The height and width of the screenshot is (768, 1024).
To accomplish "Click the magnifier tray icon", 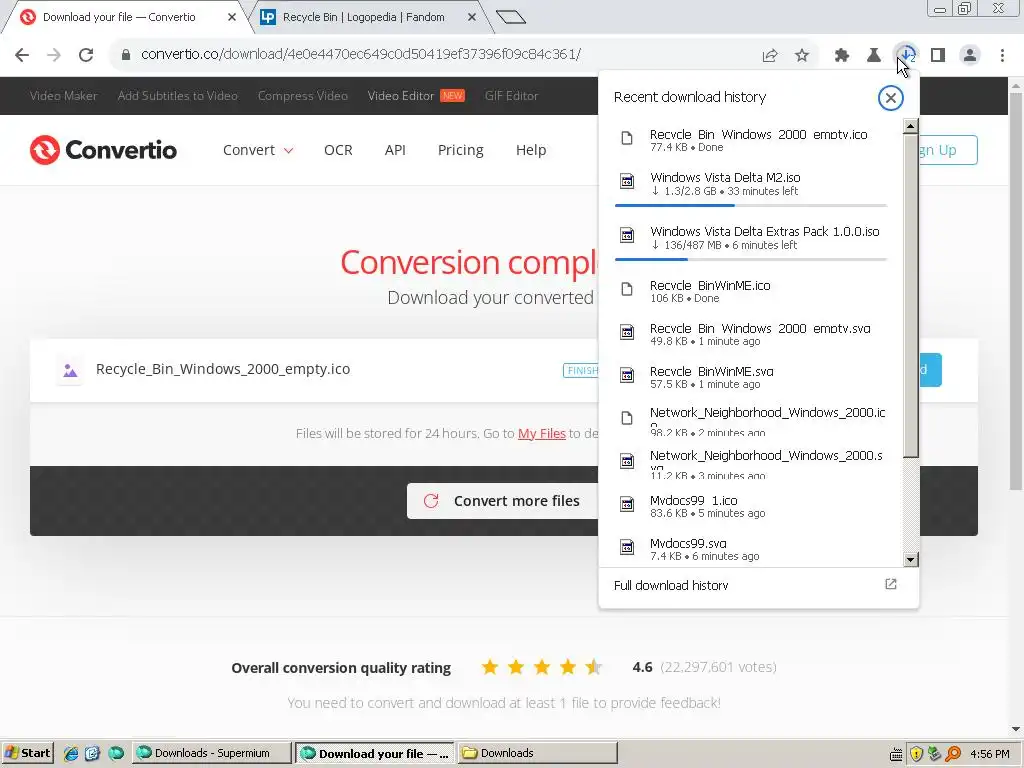I will (953, 754).
